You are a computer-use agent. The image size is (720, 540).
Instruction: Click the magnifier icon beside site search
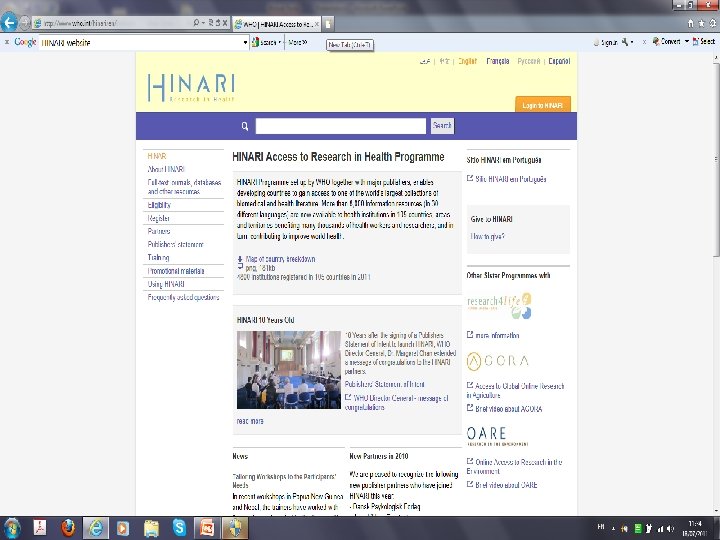245,126
